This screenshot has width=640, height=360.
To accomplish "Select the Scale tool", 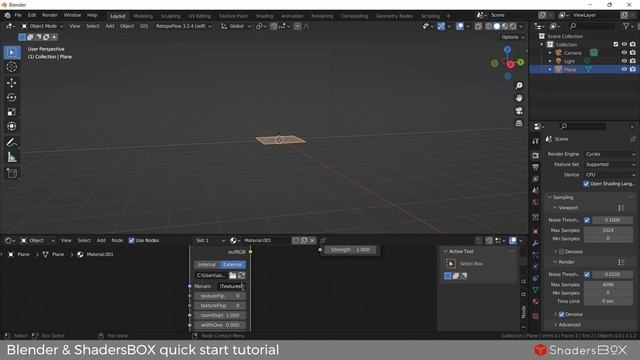I will pyautogui.click(x=12, y=112).
